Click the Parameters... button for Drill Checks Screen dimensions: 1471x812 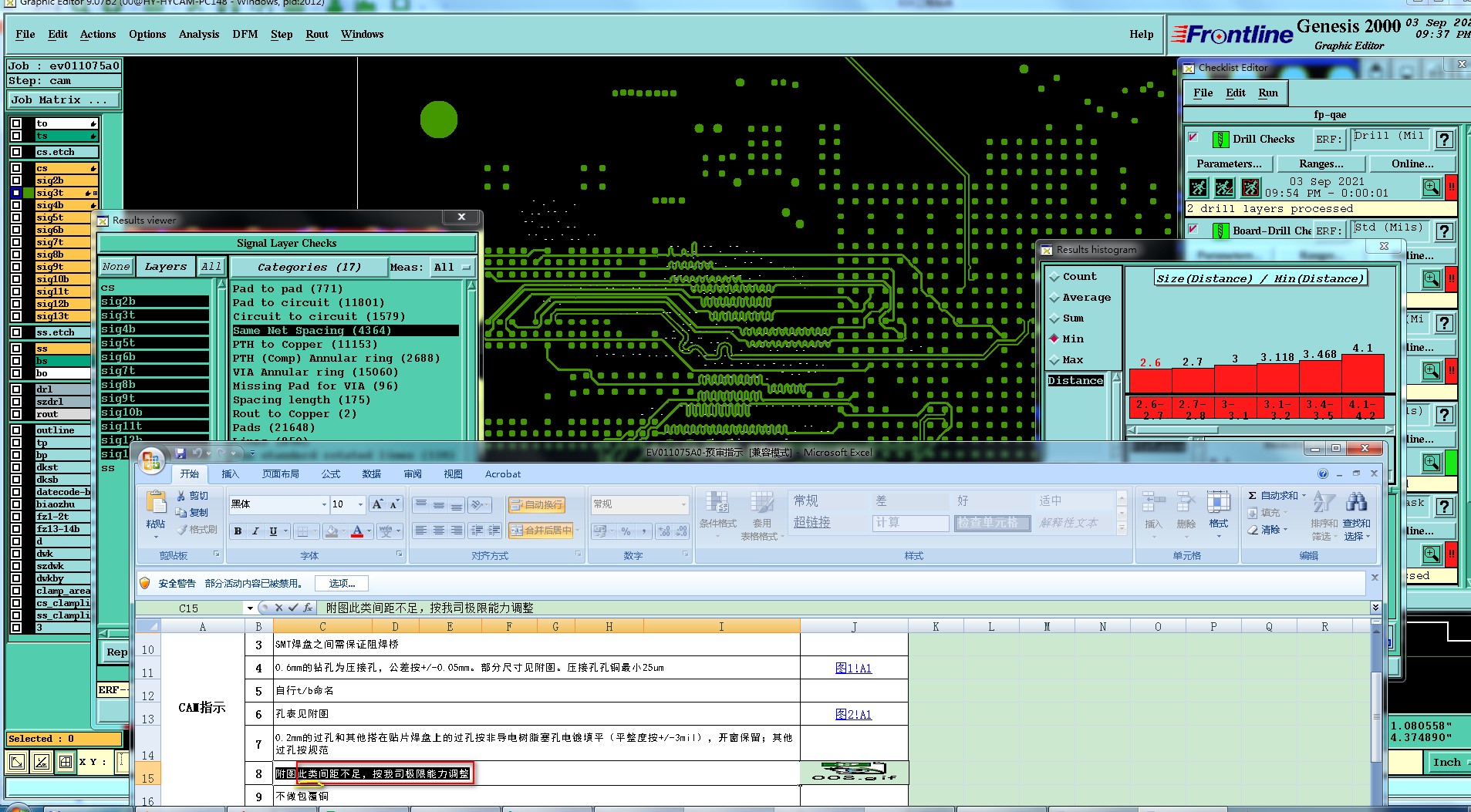tap(1229, 164)
